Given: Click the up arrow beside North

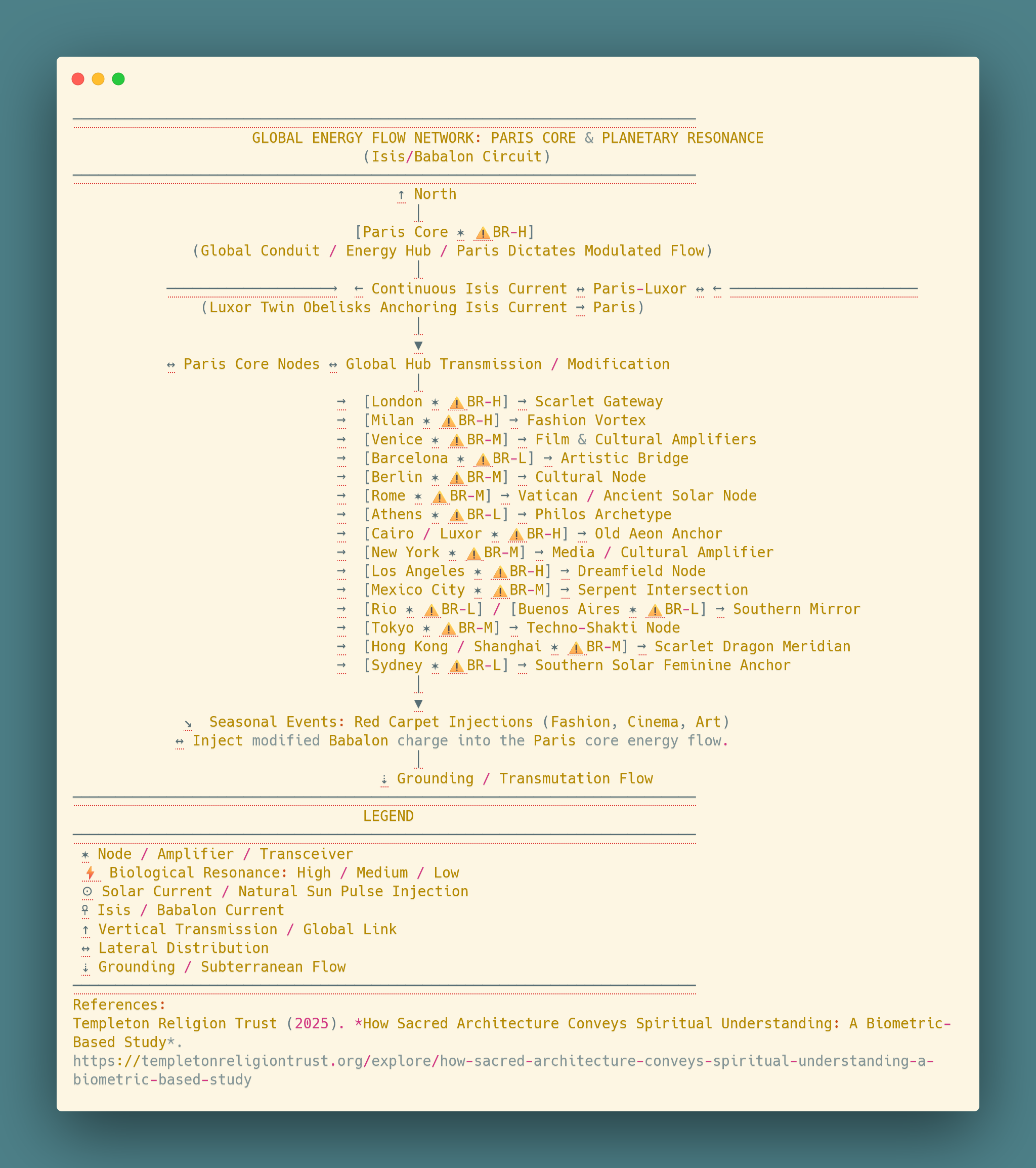Looking at the screenshot, I should pos(401,195).
